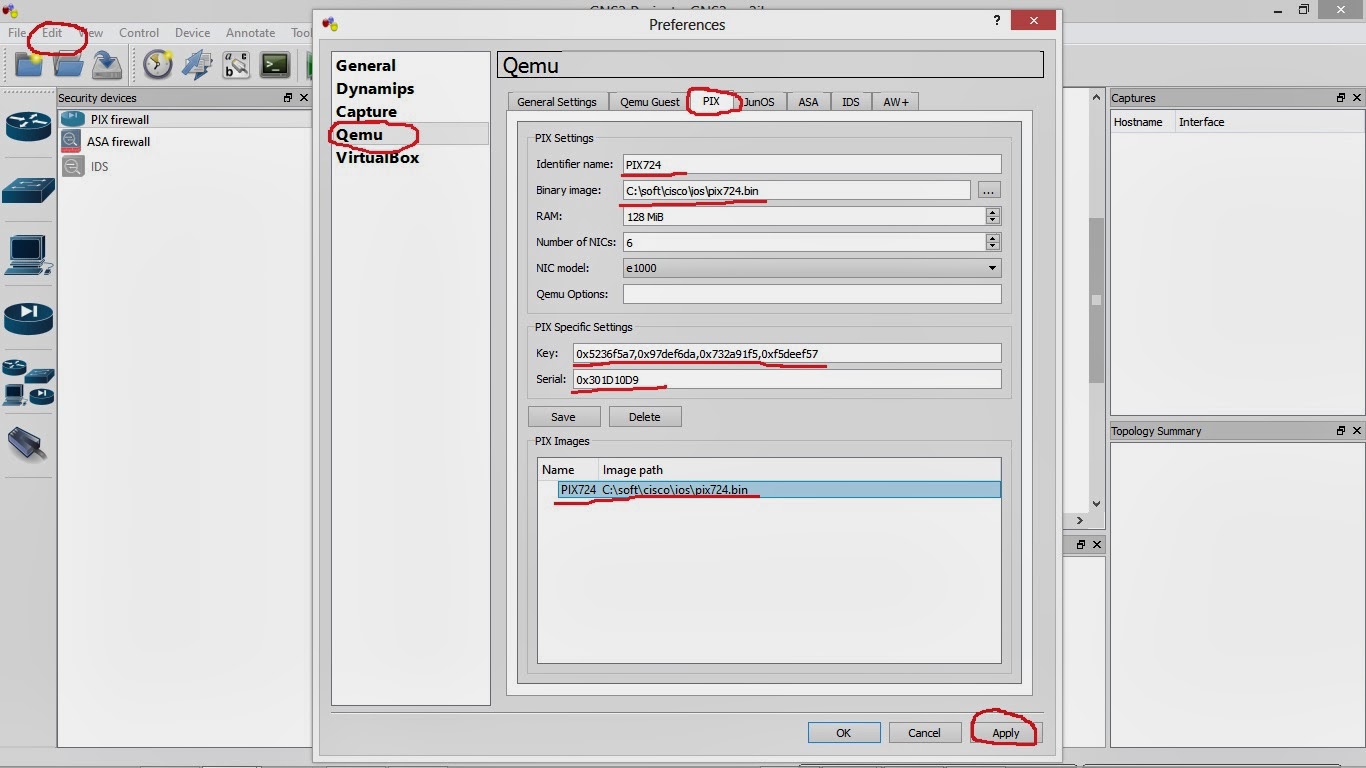Viewport: 1366px width, 768px height.
Task: Increase Number of NICs with up arrow
Action: point(992,238)
